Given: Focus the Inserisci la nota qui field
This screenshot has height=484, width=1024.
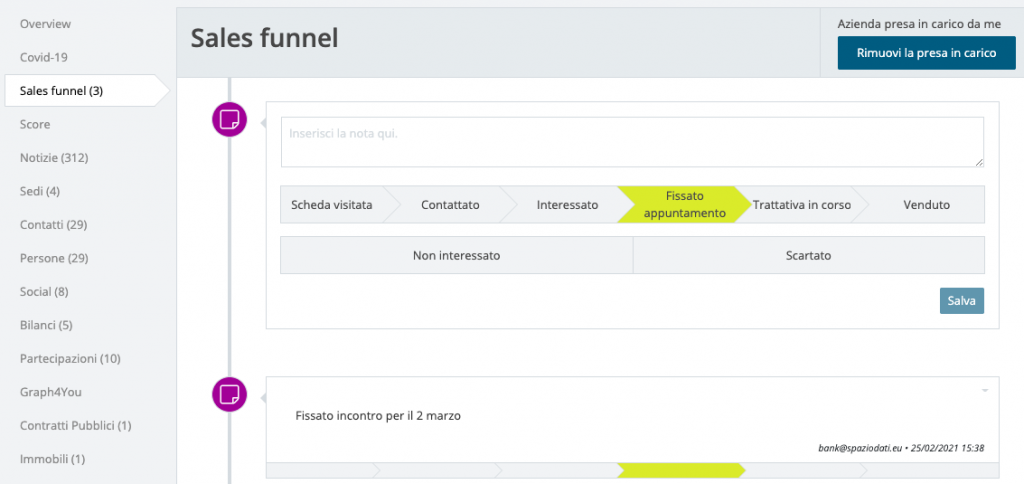Looking at the screenshot, I should click(632, 142).
